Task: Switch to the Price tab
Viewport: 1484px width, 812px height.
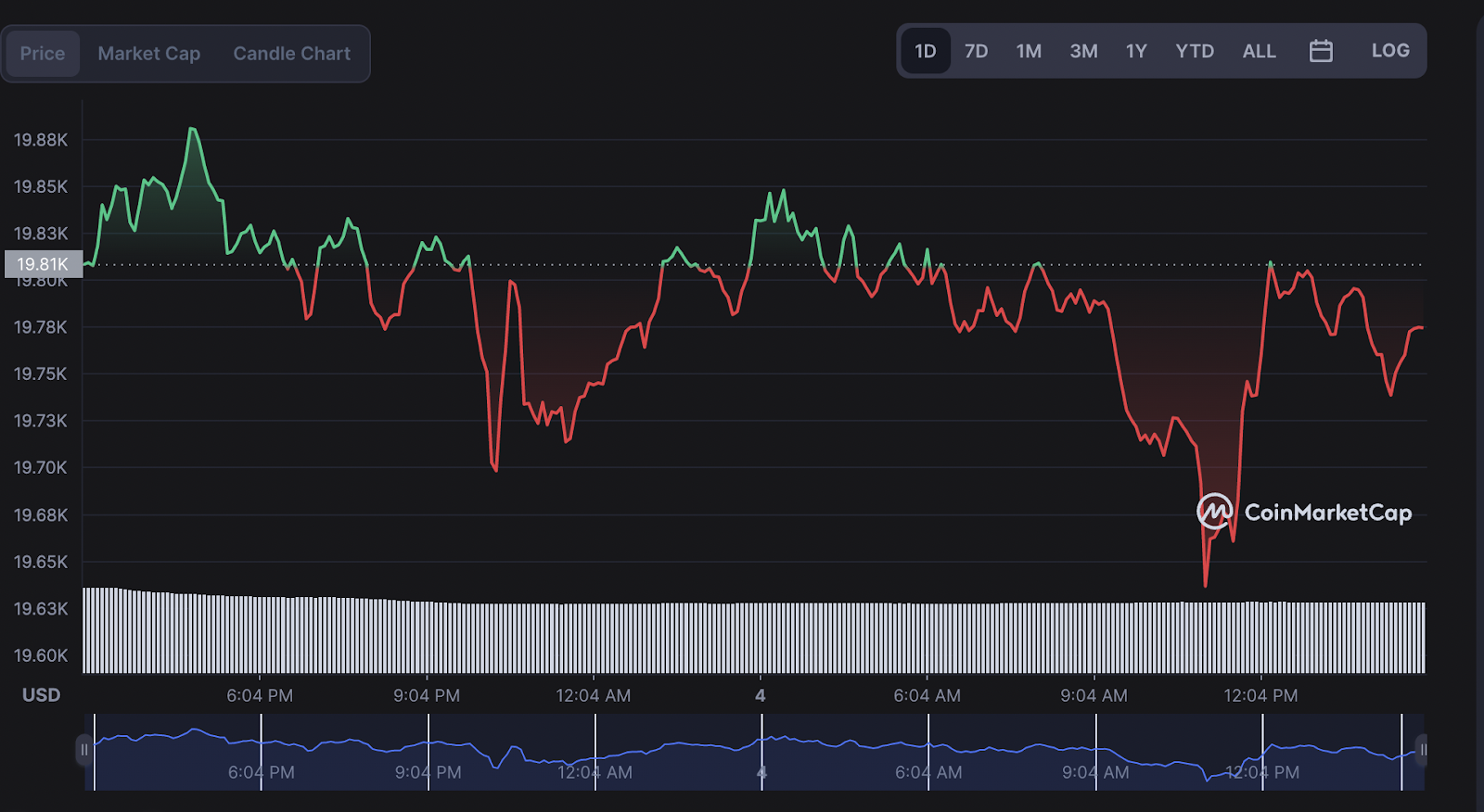Action: 43,54
